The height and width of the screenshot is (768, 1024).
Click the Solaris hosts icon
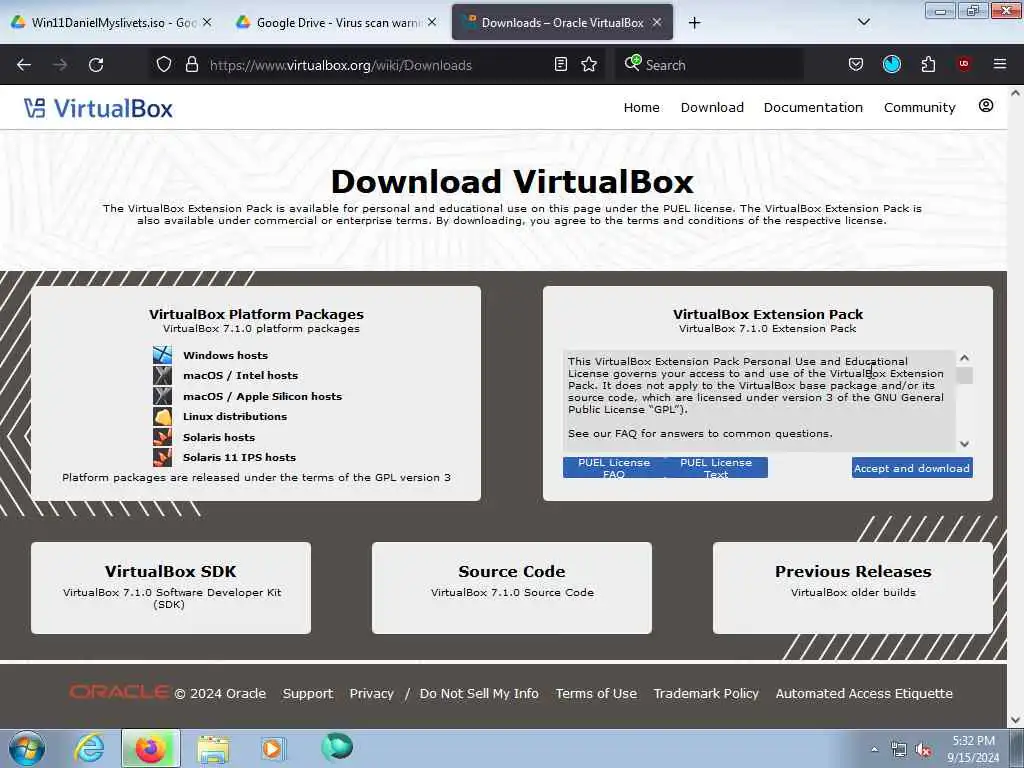pyautogui.click(x=162, y=437)
